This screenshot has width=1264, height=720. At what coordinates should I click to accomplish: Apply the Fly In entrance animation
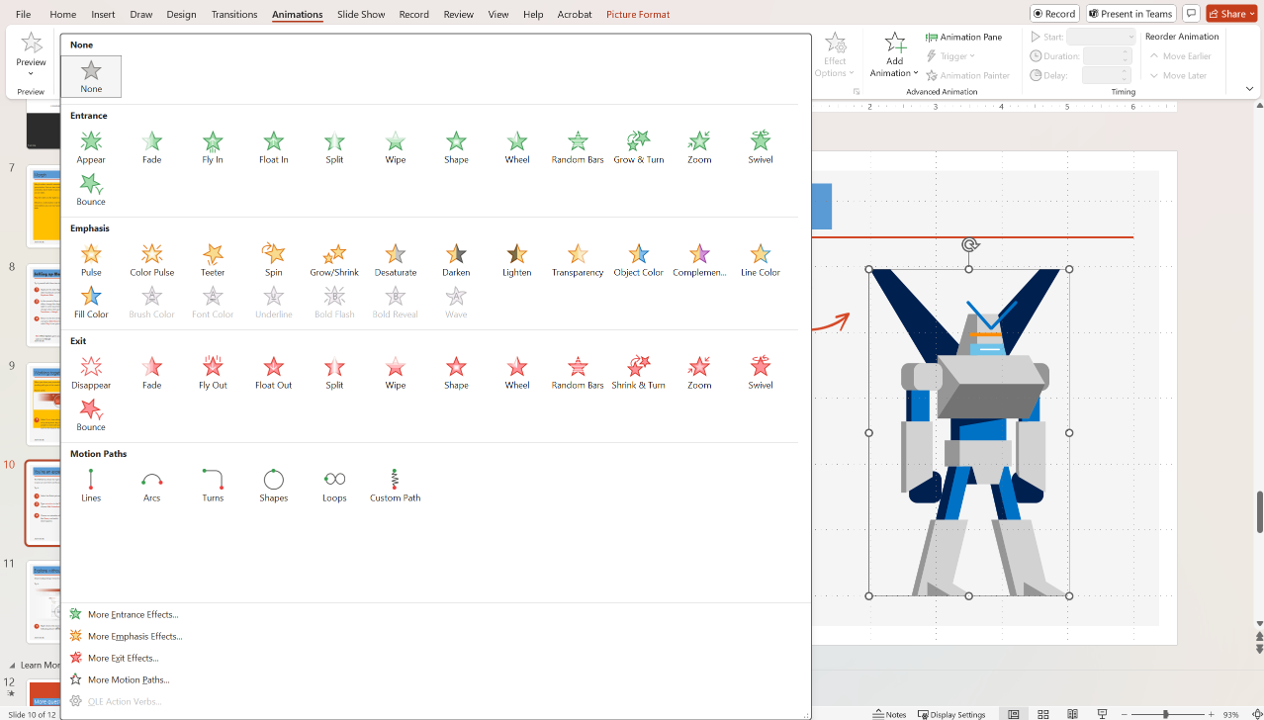click(212, 146)
